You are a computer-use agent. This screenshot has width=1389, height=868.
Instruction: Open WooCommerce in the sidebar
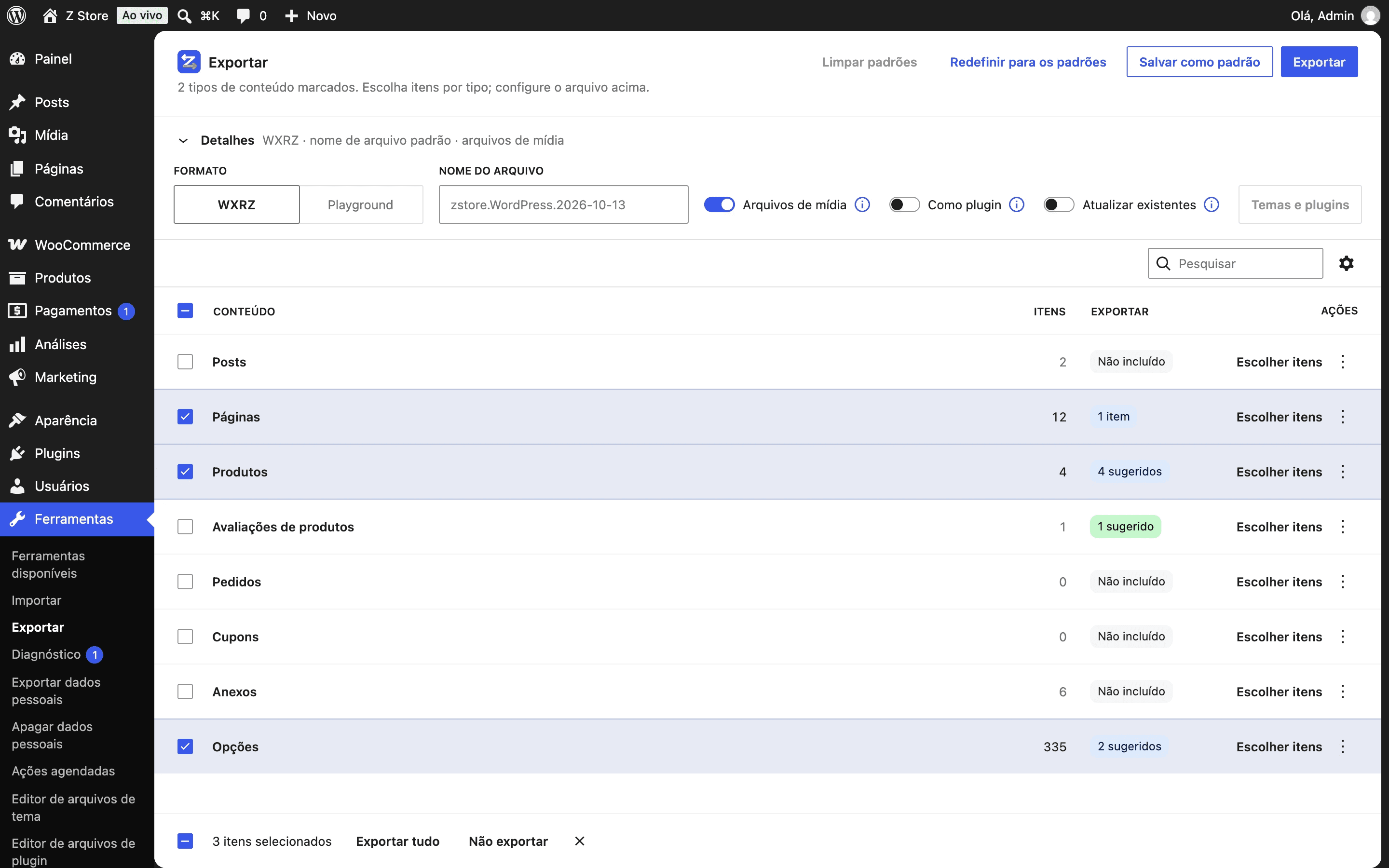[77, 245]
